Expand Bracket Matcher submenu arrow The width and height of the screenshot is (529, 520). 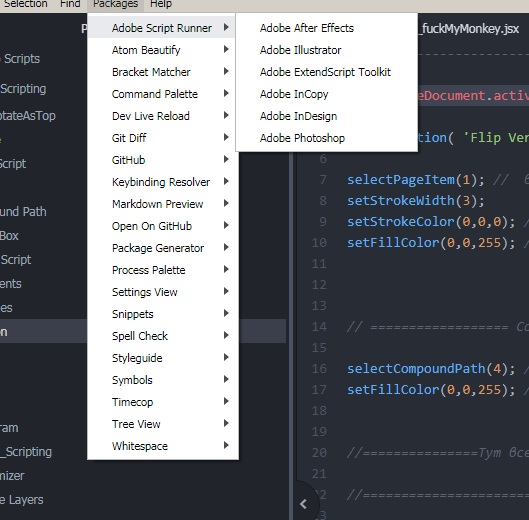(x=226, y=71)
